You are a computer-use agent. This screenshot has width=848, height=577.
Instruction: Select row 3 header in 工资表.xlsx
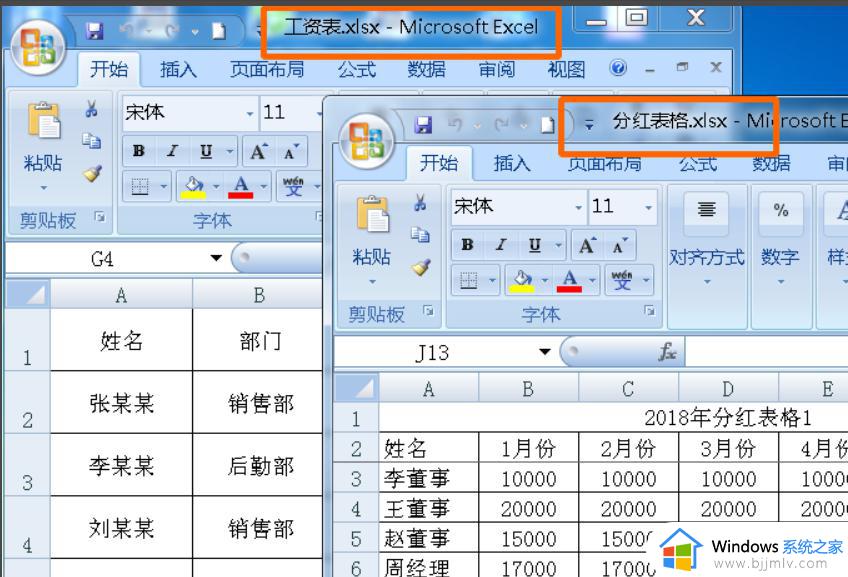27,465
